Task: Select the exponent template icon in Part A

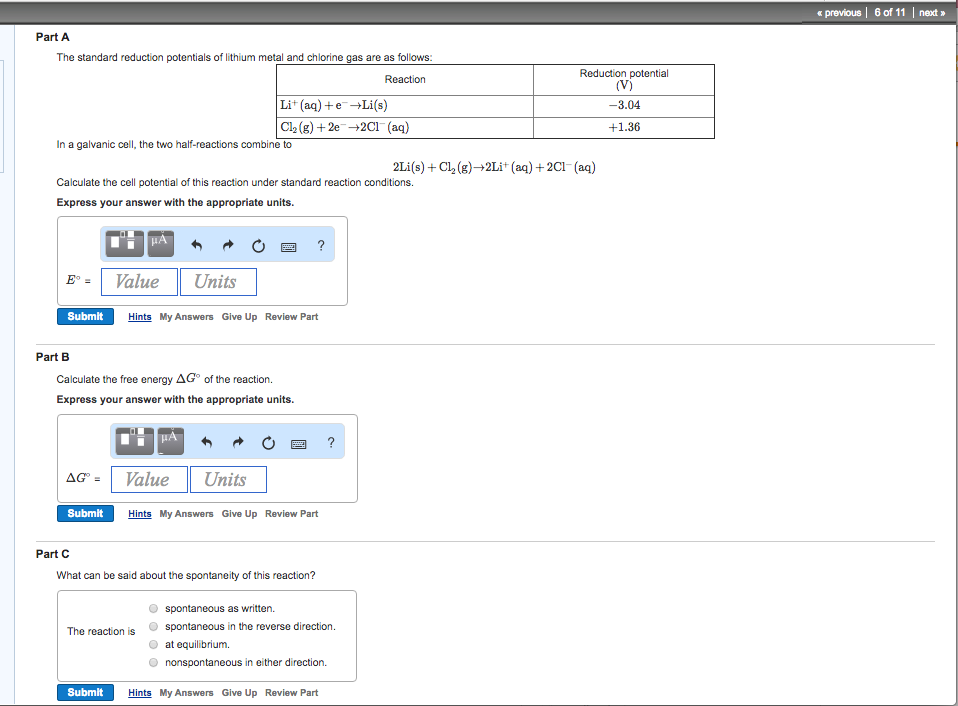Action: [122, 242]
